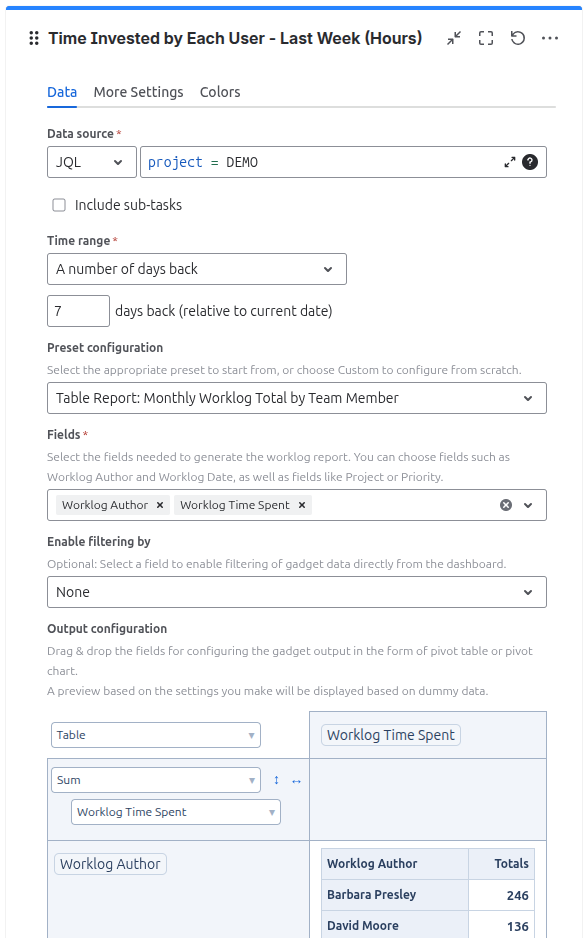The image size is (587, 938).
Task: Switch to the More Settings tab
Action: click(x=138, y=92)
